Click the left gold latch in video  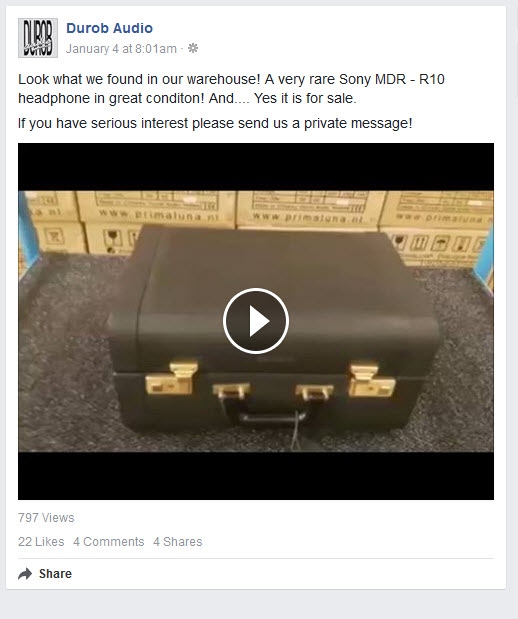coord(171,379)
